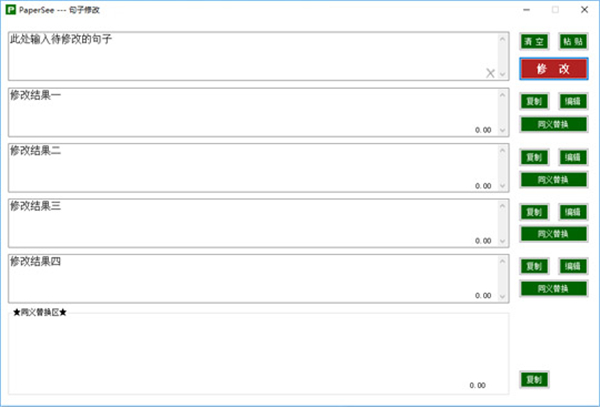Click the input box scrollbar up arrow
Screen dimensions: 600x407
[x=503, y=39]
